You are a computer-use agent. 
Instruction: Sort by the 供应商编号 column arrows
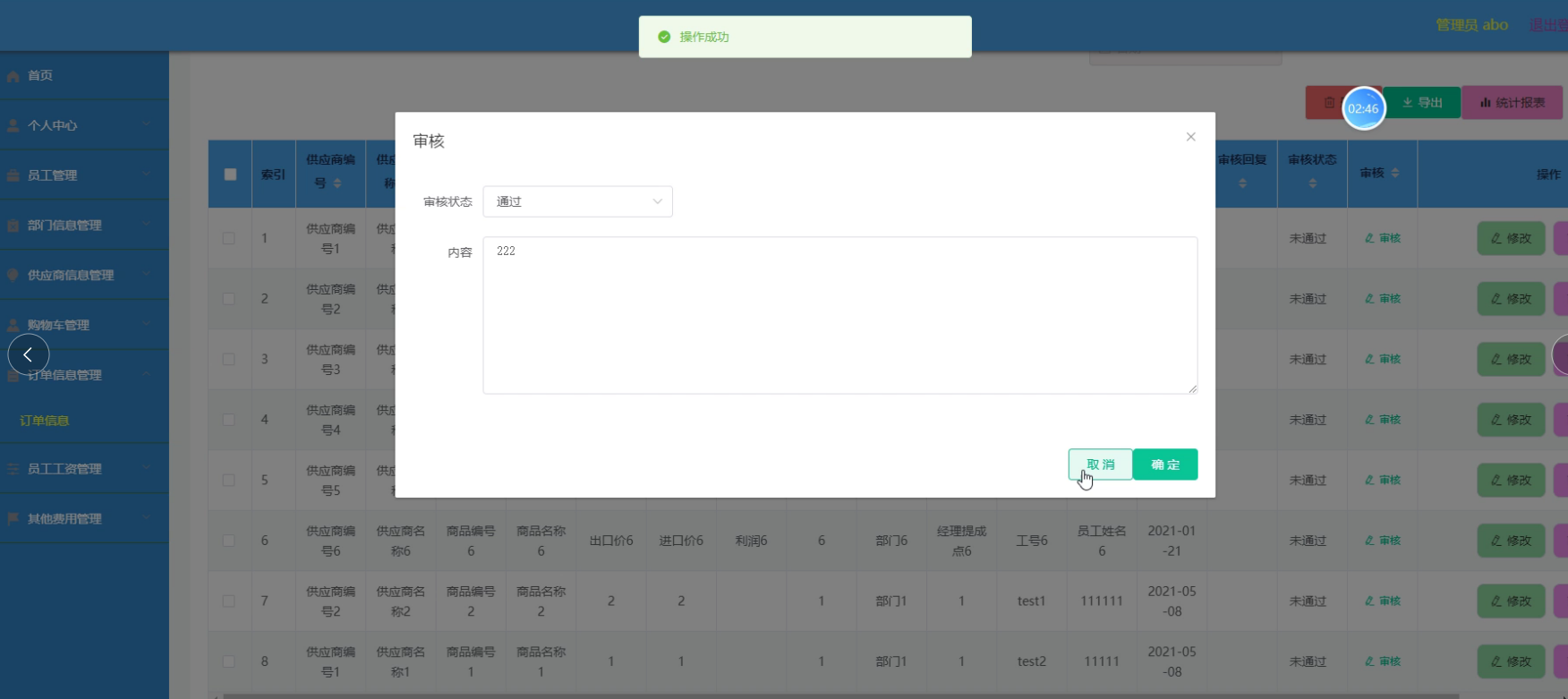[337, 183]
